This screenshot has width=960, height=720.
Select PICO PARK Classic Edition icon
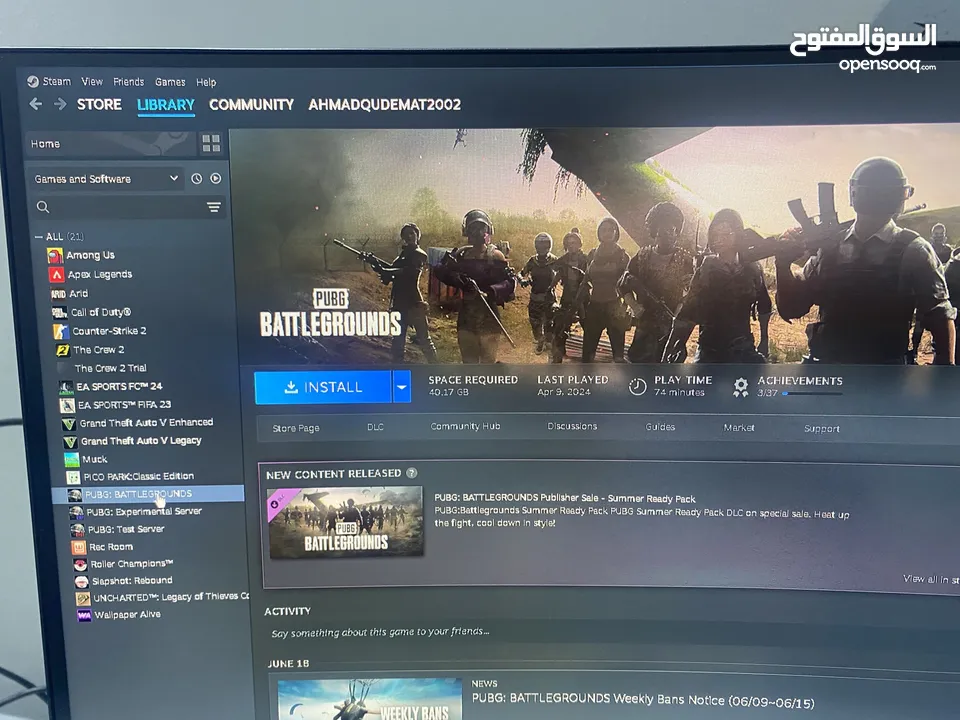(73, 477)
